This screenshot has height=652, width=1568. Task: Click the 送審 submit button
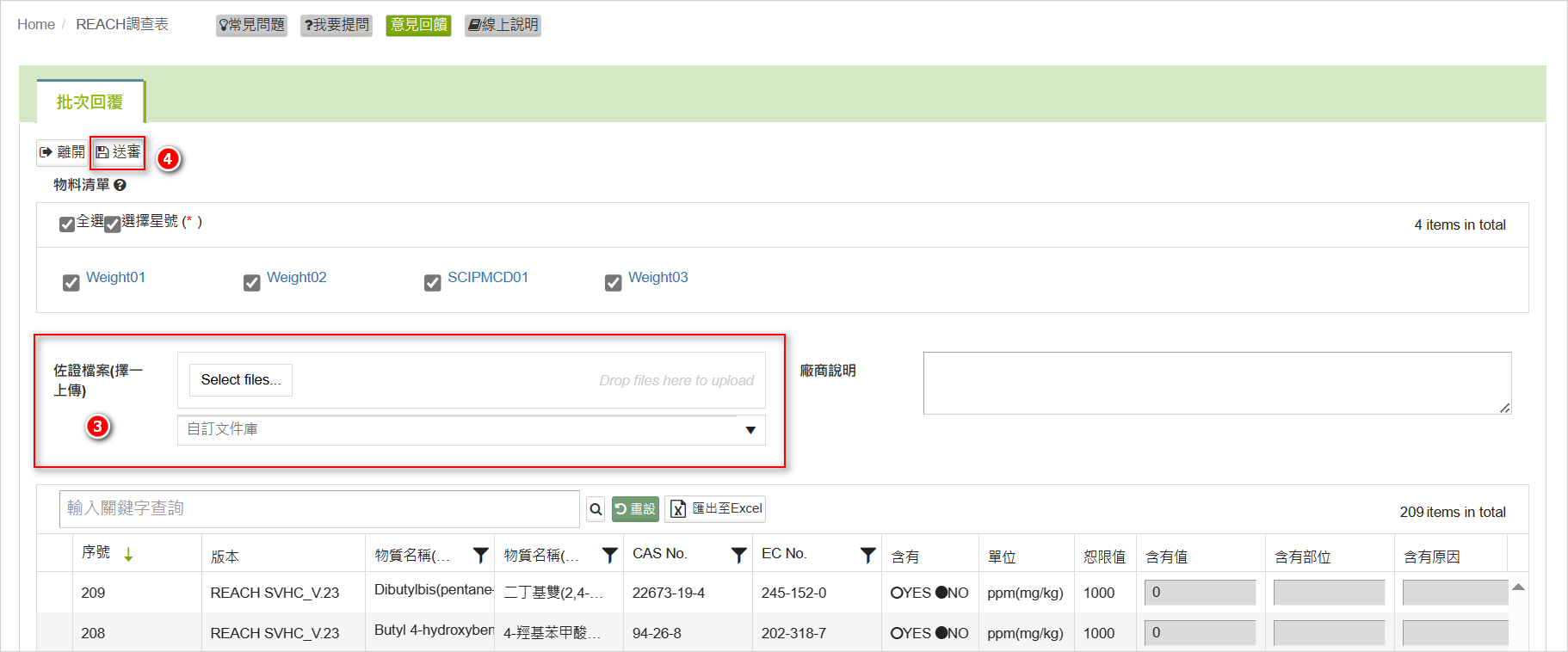pos(119,152)
